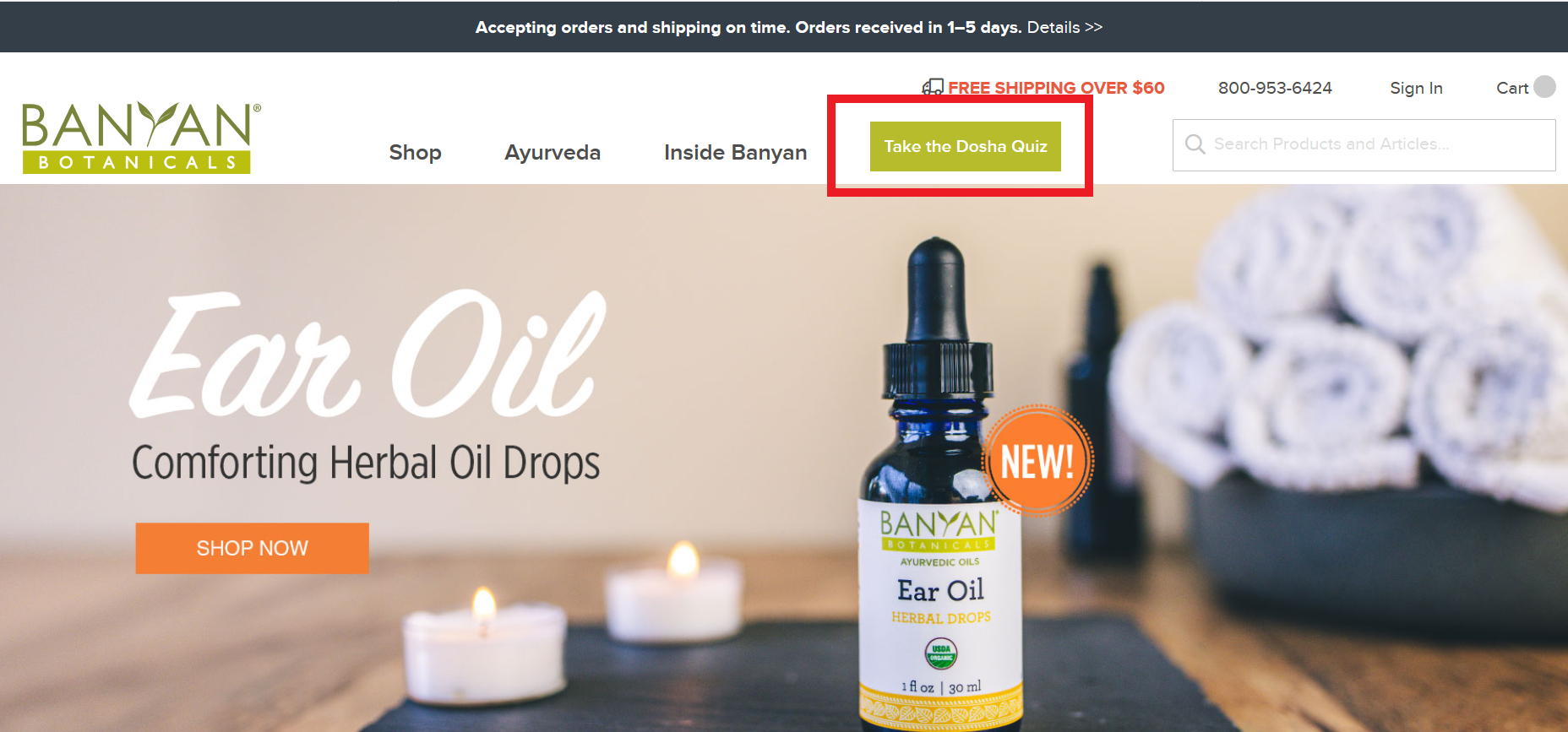The image size is (1568, 732).
Task: Open the Ayurveda menu
Action: pyautogui.click(x=553, y=153)
